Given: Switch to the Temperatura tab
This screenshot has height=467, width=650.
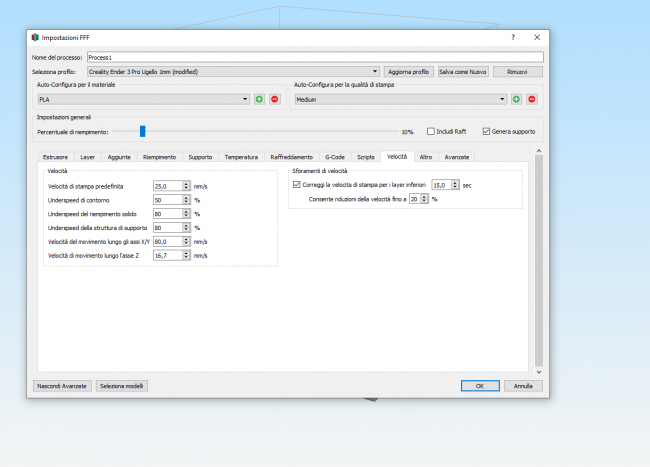Looking at the screenshot, I should 241,157.
